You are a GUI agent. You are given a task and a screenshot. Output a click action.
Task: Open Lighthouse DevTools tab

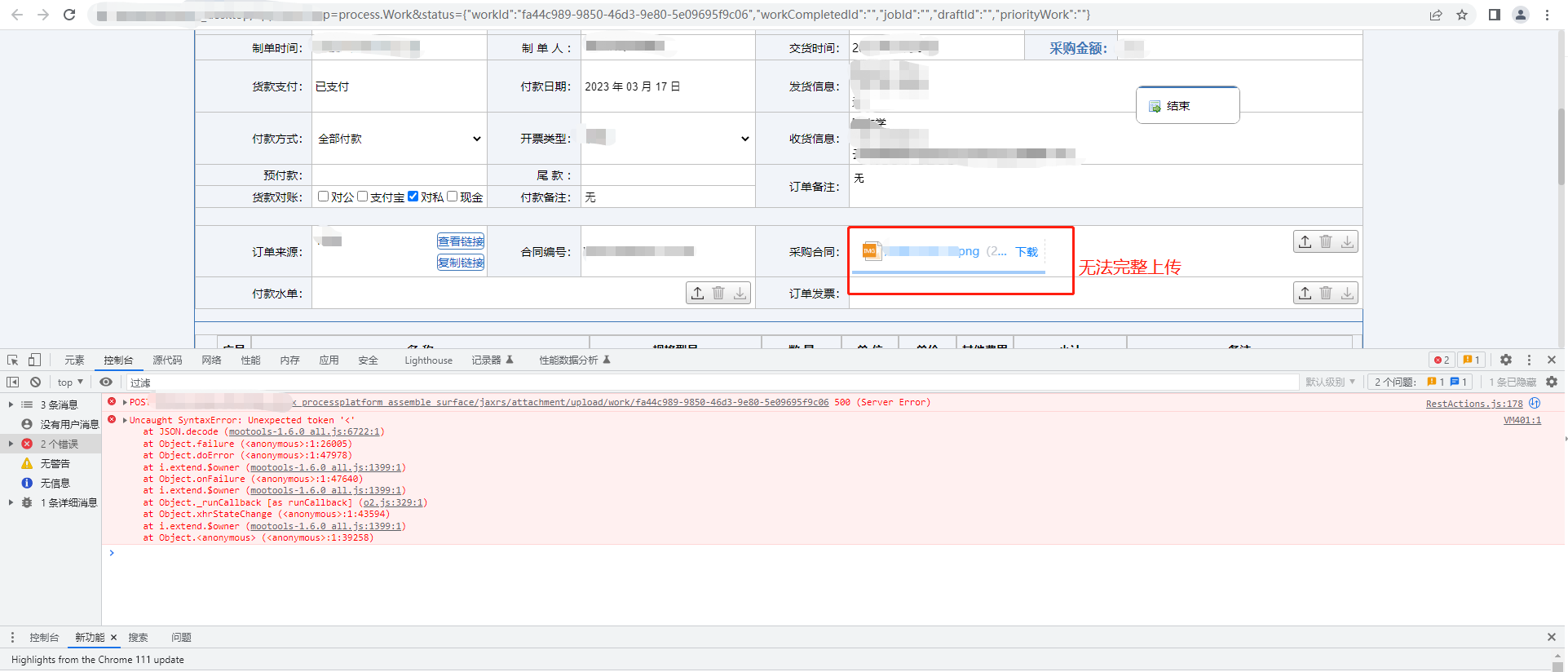(x=428, y=360)
